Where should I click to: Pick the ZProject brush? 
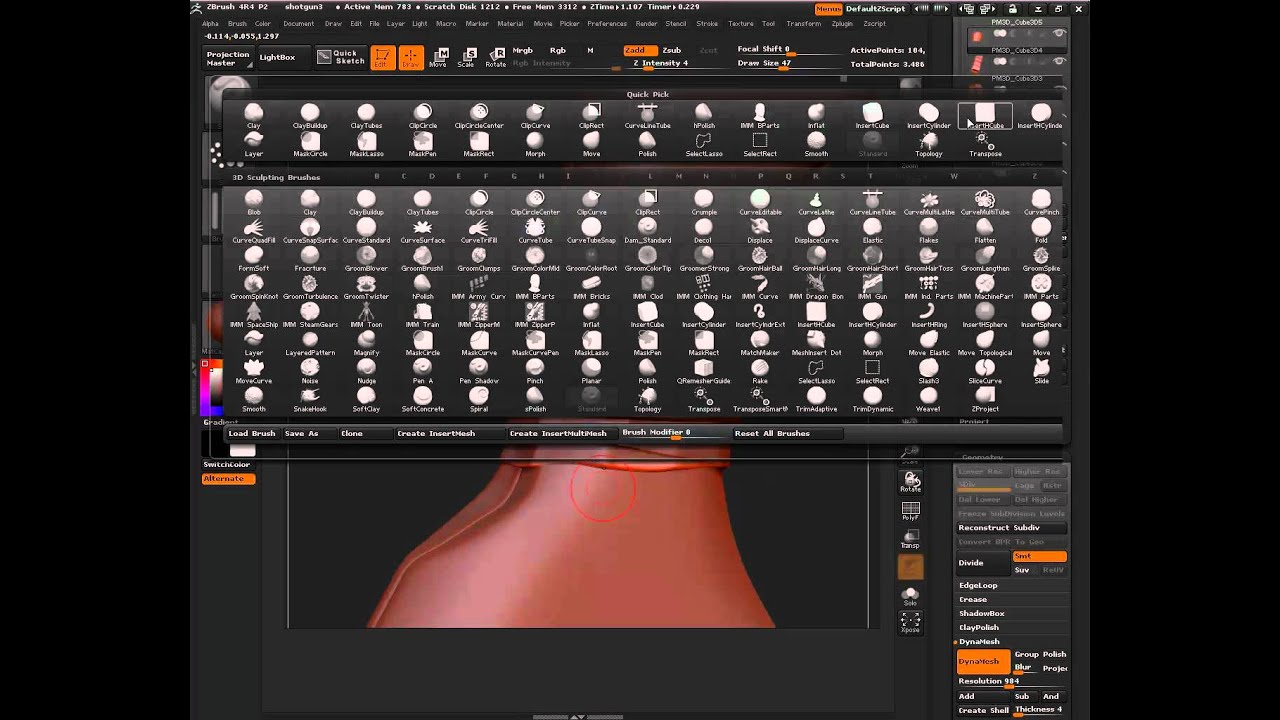pos(985,399)
